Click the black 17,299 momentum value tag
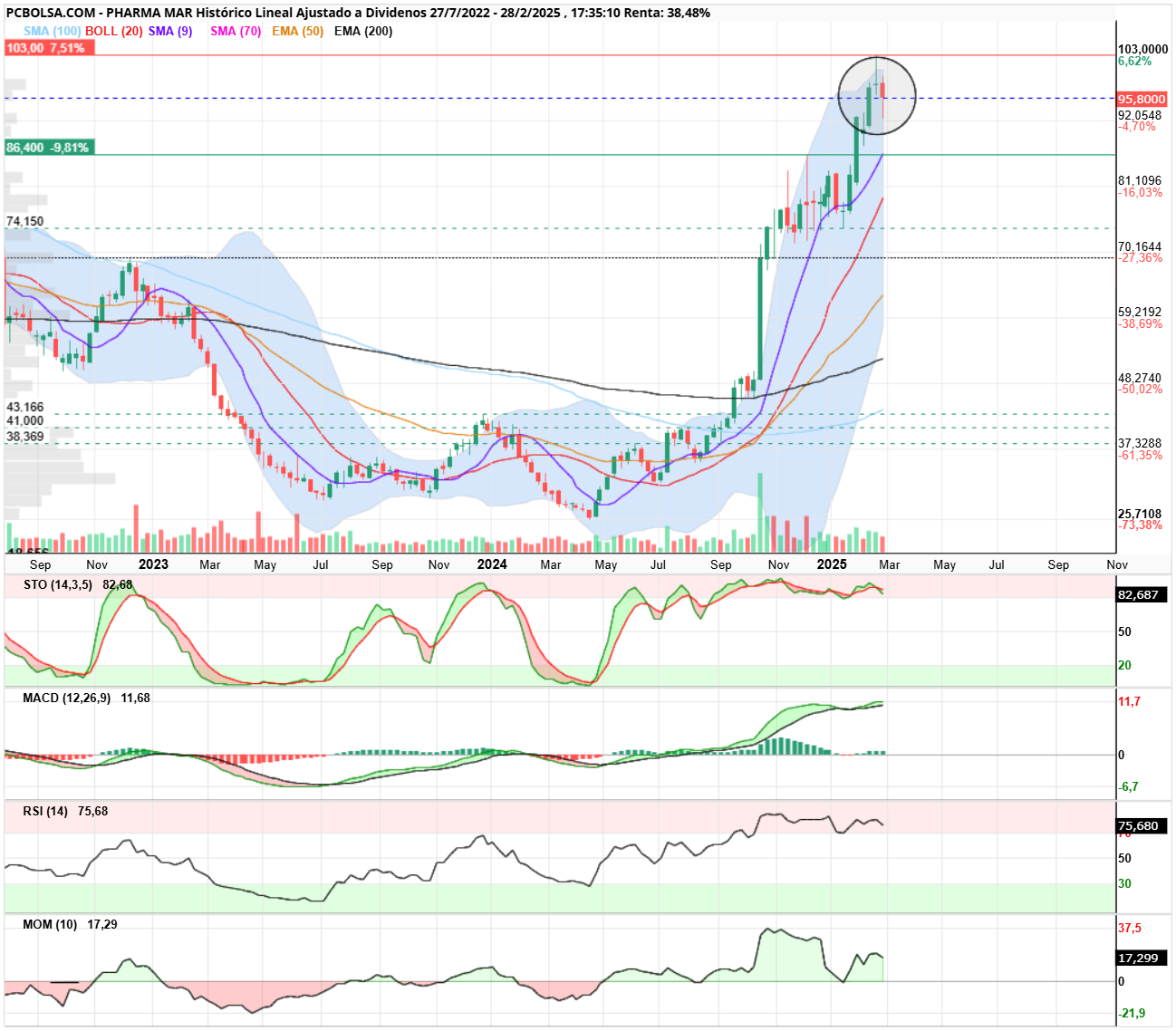This screenshot has height=1031, width=1176. point(1142,959)
